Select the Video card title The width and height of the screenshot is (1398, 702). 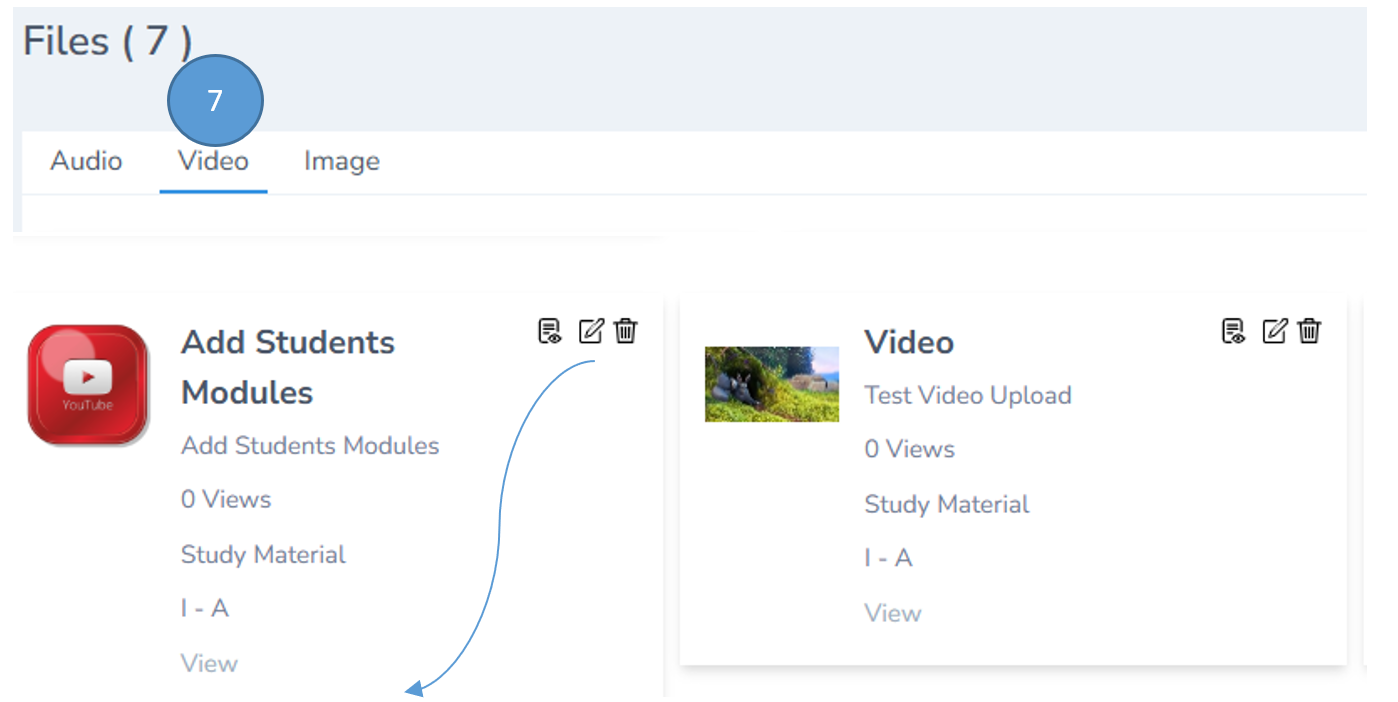[x=908, y=342]
